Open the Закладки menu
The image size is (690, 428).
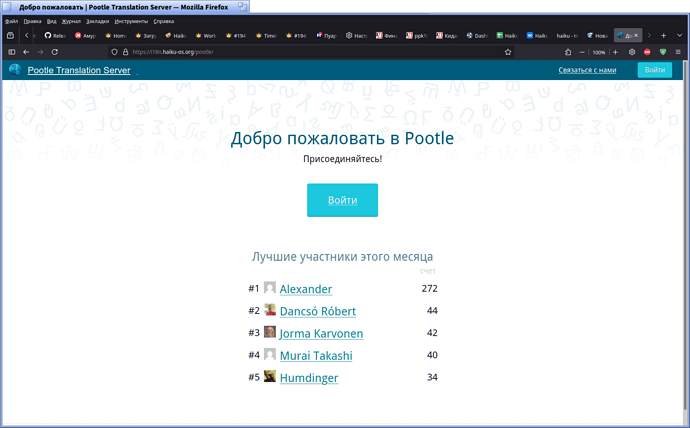coord(97,20)
